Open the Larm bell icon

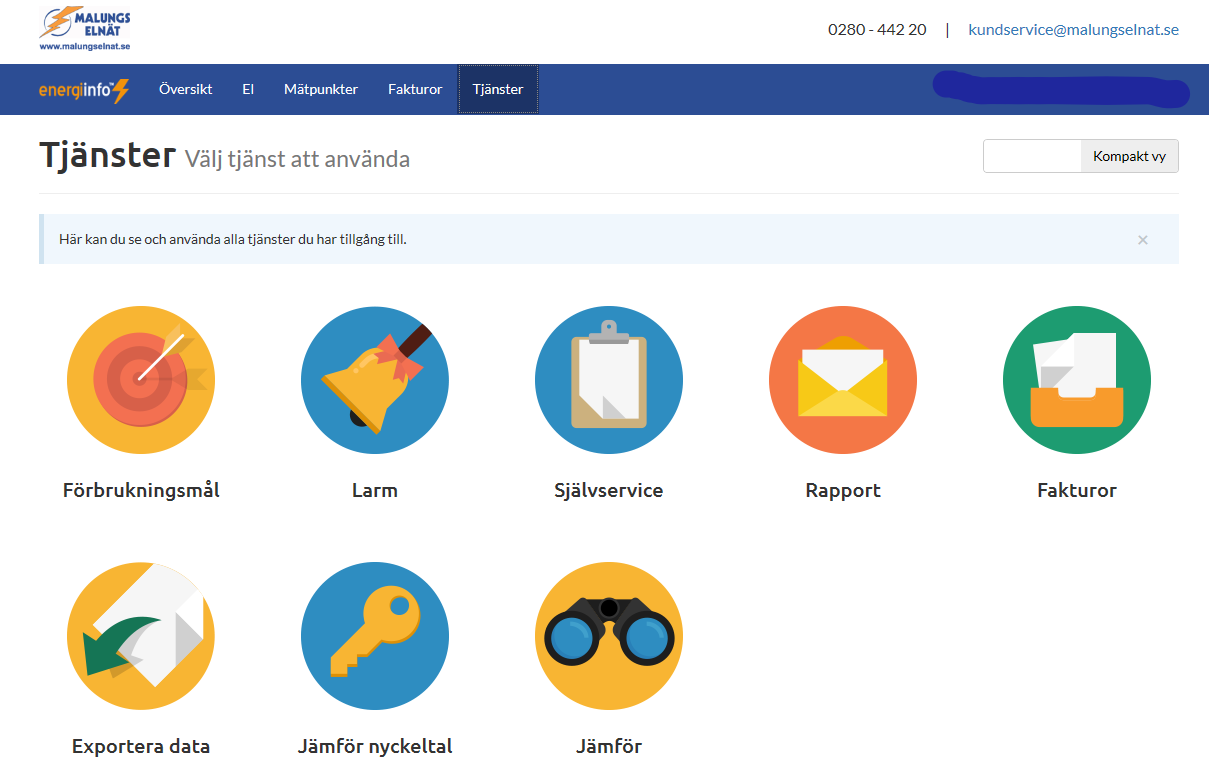click(x=375, y=380)
